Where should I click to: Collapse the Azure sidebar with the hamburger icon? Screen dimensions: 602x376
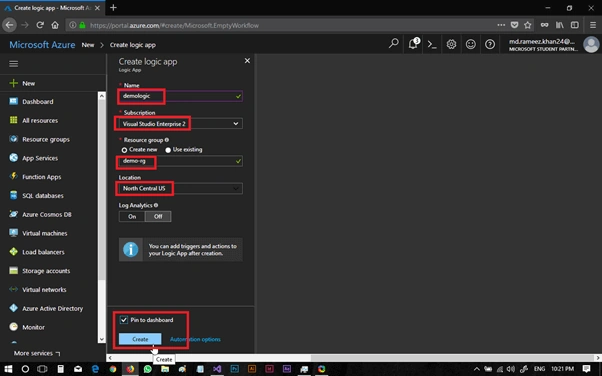tap(14, 64)
